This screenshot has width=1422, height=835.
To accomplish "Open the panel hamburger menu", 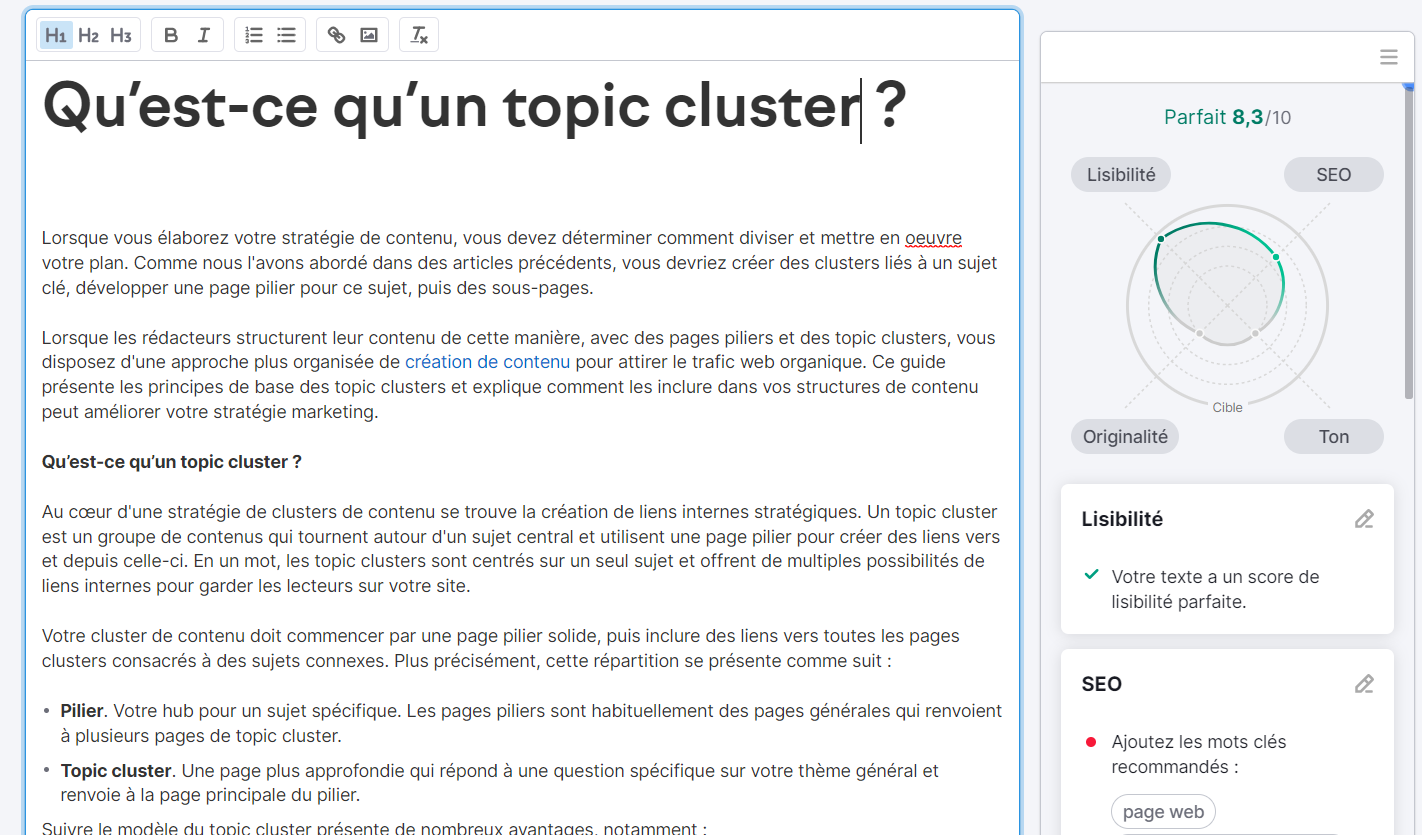I will (x=1388, y=57).
